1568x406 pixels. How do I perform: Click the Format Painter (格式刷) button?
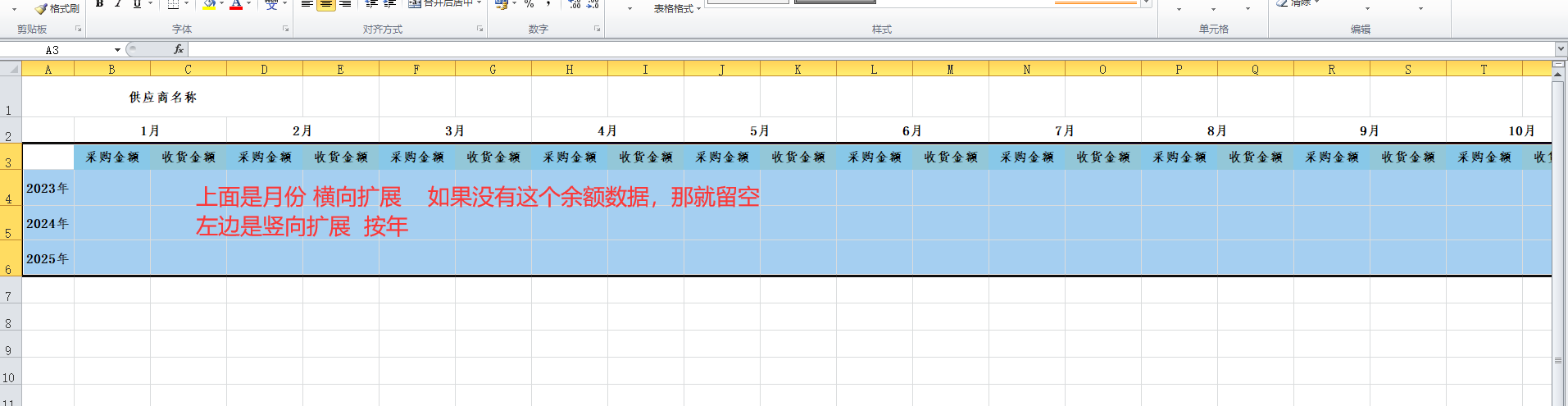57,8
